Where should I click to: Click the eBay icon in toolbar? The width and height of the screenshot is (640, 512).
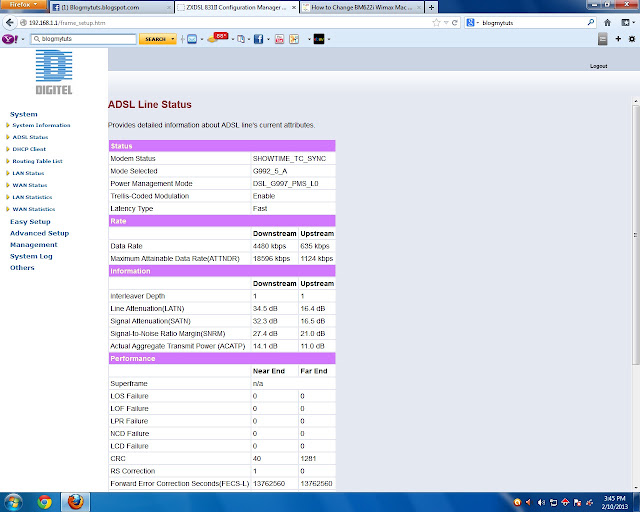coord(319,39)
